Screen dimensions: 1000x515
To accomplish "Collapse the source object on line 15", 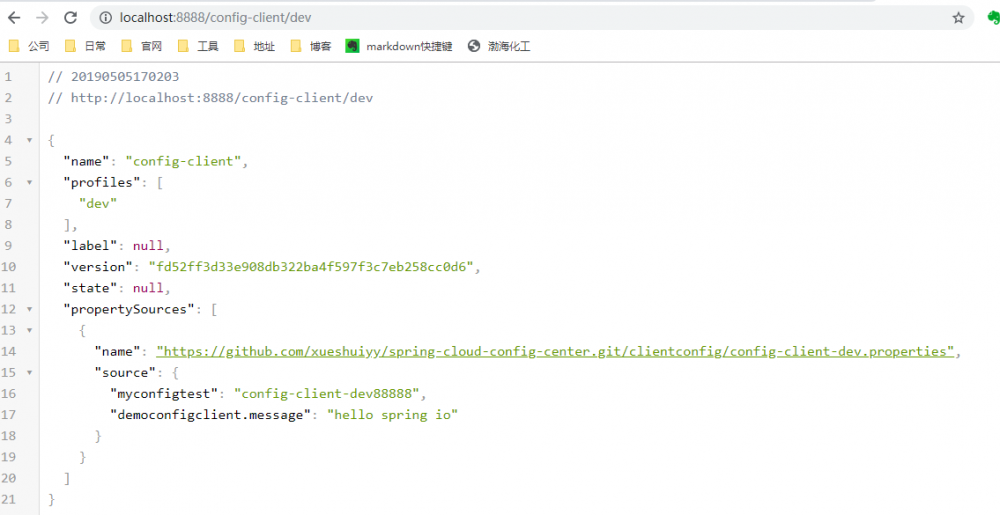I will 29,372.
